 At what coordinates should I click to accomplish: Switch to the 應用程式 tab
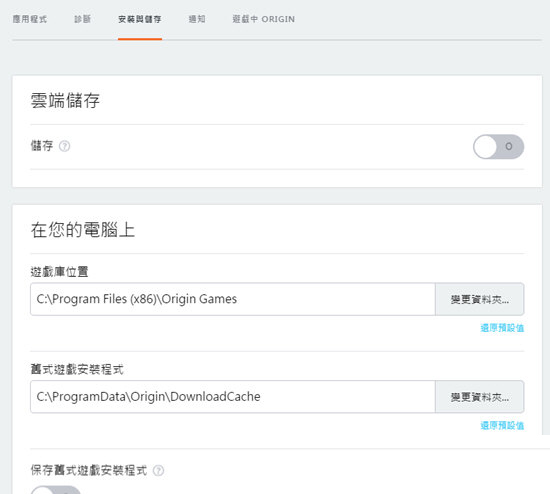[x=30, y=19]
